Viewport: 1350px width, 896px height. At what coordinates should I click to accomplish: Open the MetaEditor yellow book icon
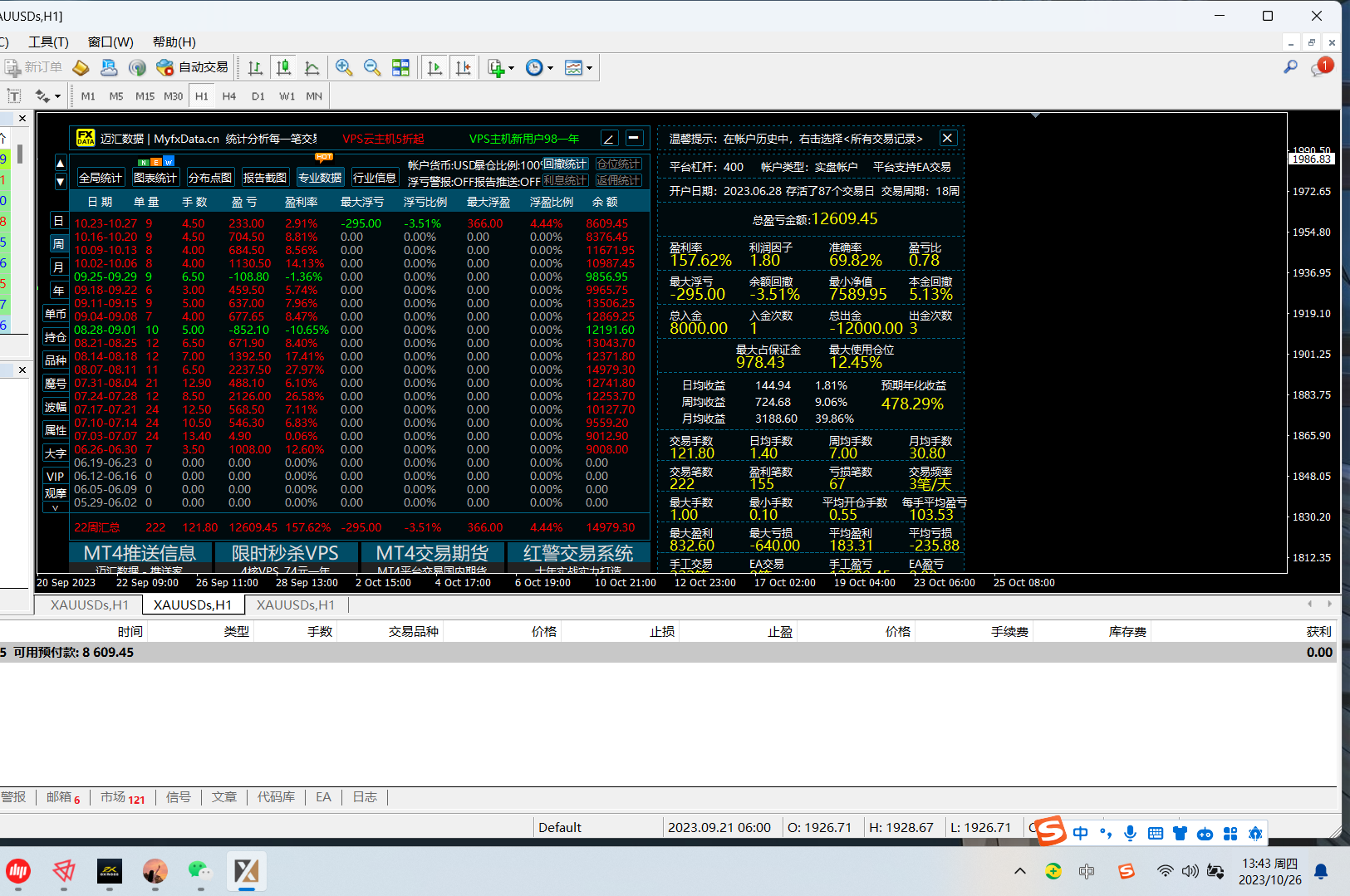[x=81, y=67]
